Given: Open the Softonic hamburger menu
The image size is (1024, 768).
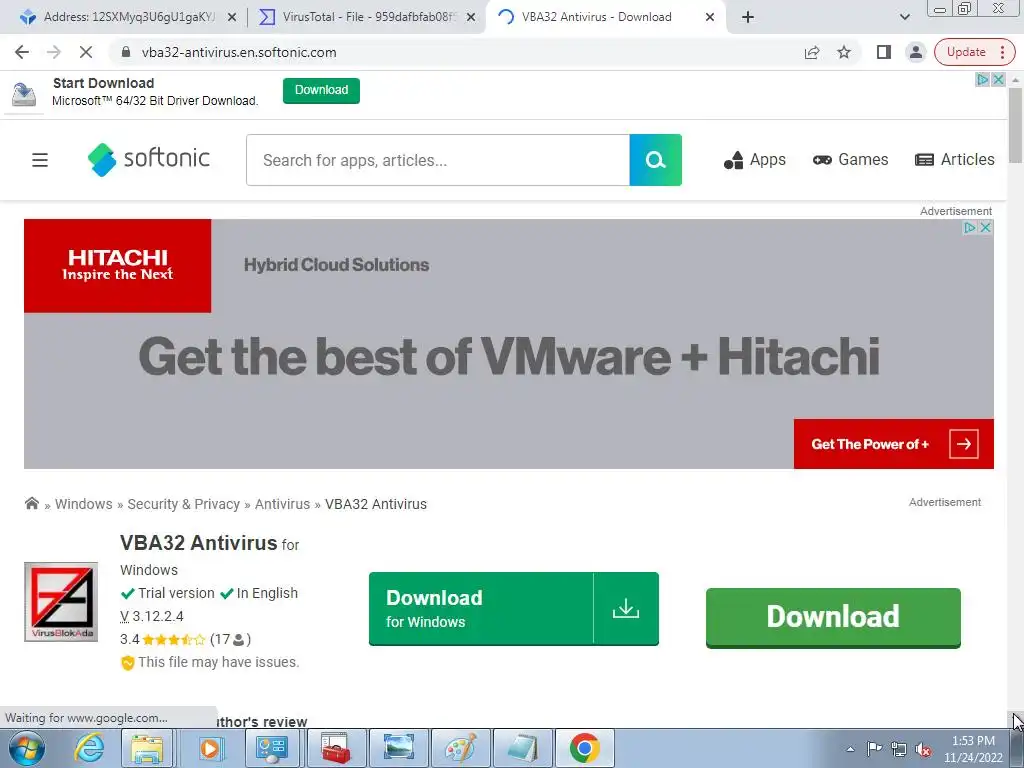Looking at the screenshot, I should (40, 160).
